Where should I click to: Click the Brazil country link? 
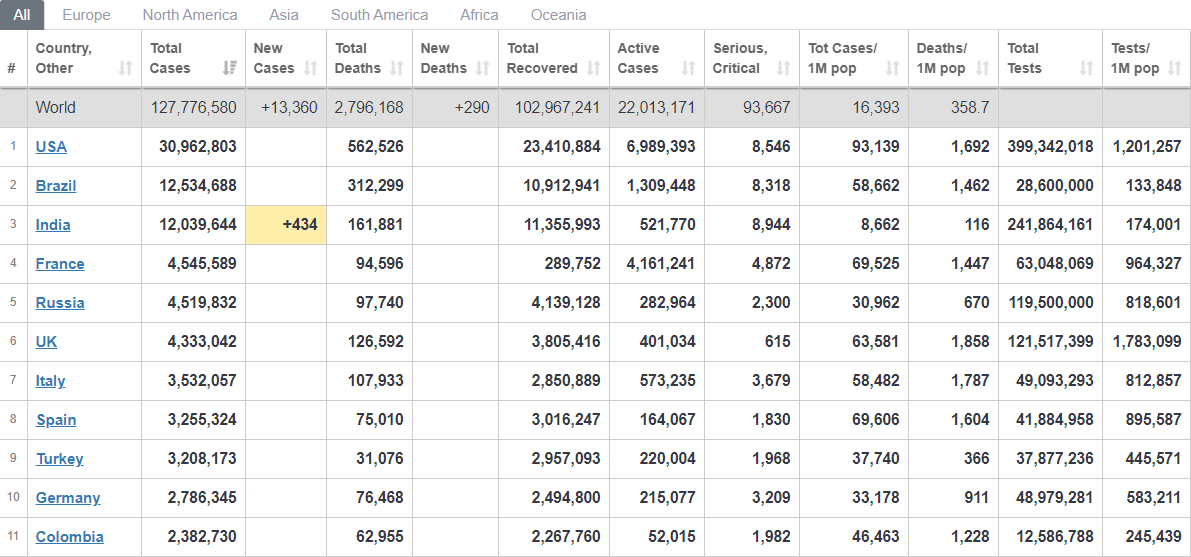(56, 186)
